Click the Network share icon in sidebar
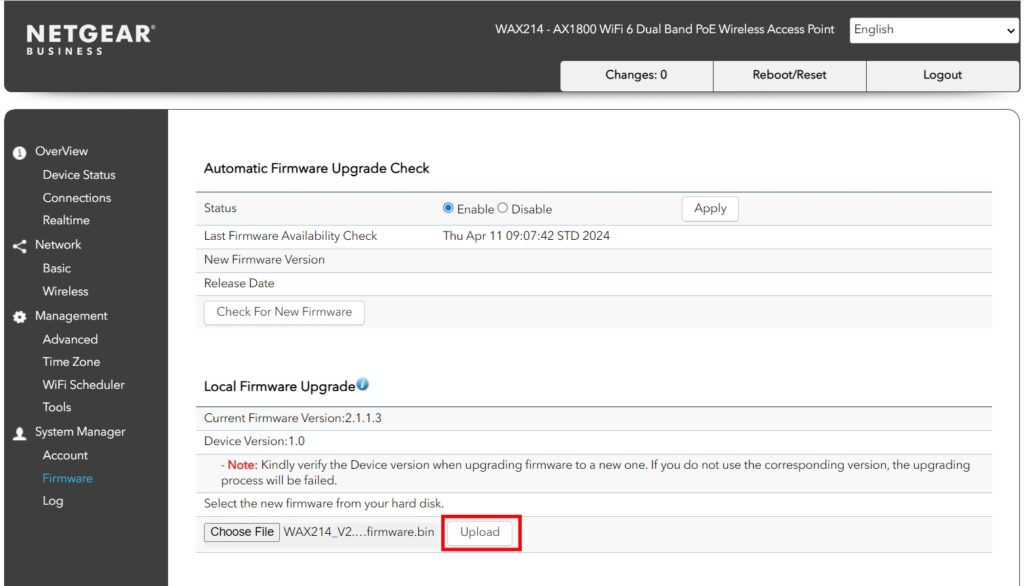This screenshot has height=586, width=1024. 20,246
